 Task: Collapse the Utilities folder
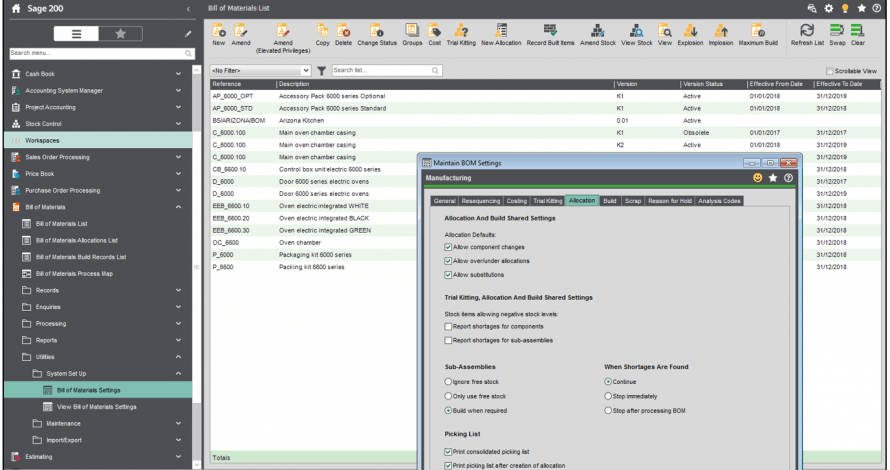[x=178, y=357]
